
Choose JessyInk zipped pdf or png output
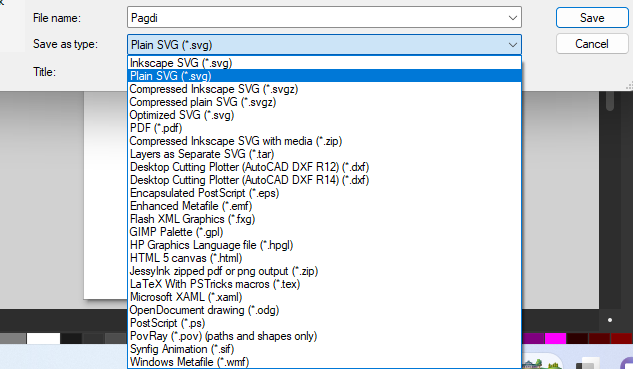point(324,271)
